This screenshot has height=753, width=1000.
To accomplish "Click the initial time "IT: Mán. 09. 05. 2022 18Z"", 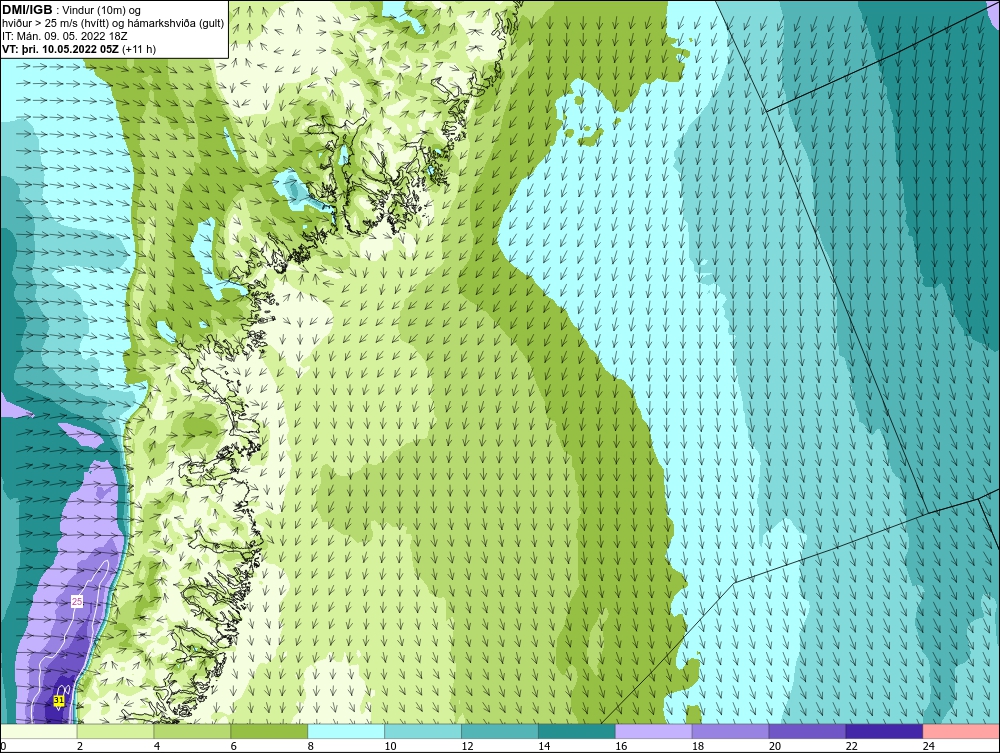I will (65, 36).
